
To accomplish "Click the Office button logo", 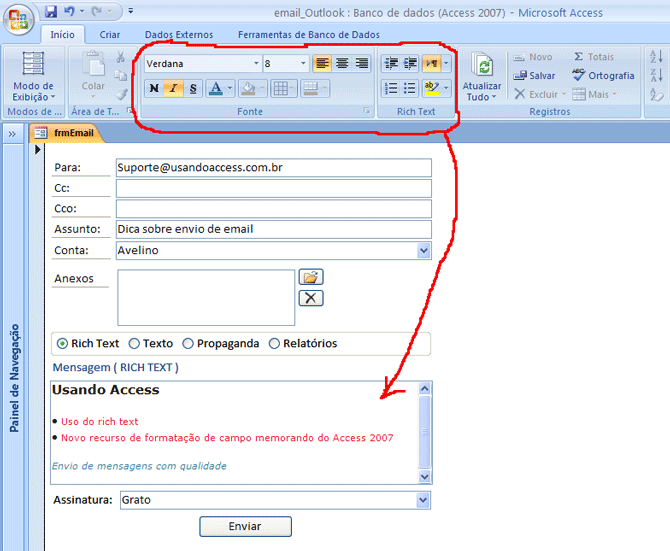I will pos(18,20).
